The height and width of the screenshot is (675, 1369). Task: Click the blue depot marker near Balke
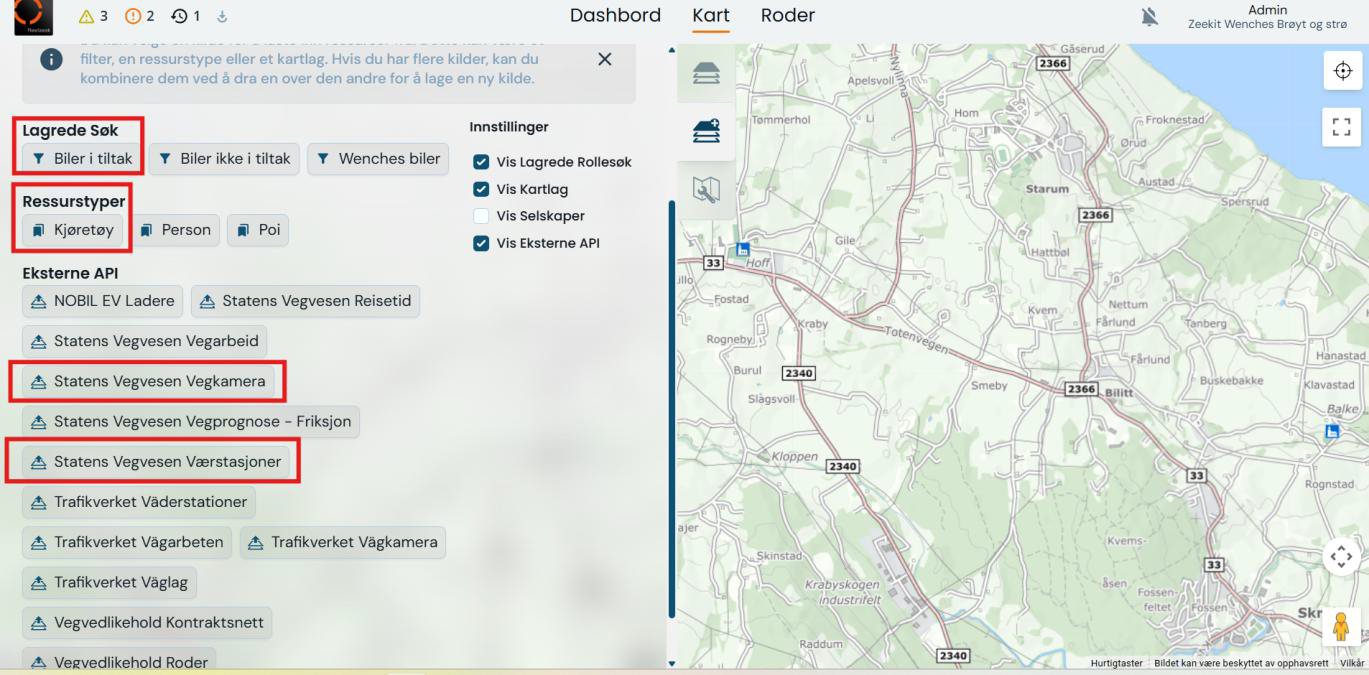pyautogui.click(x=1331, y=431)
